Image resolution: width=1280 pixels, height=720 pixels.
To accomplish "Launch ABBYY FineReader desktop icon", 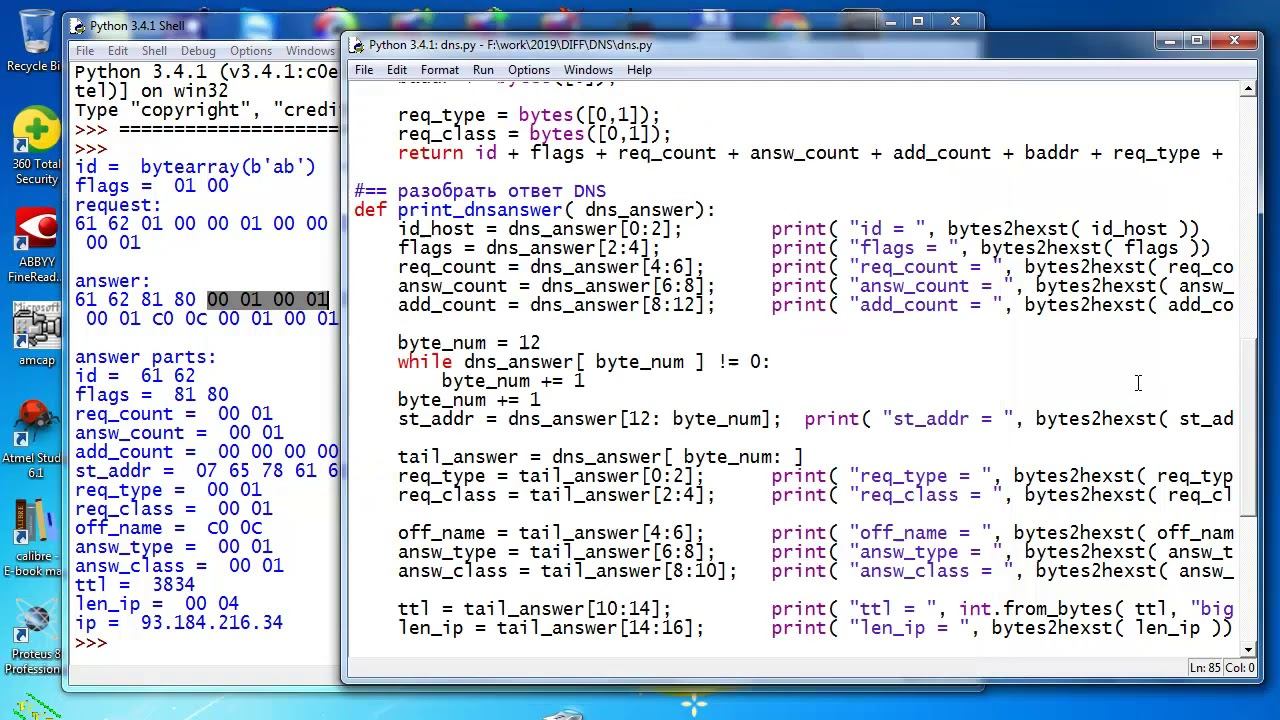I will pyautogui.click(x=36, y=246).
